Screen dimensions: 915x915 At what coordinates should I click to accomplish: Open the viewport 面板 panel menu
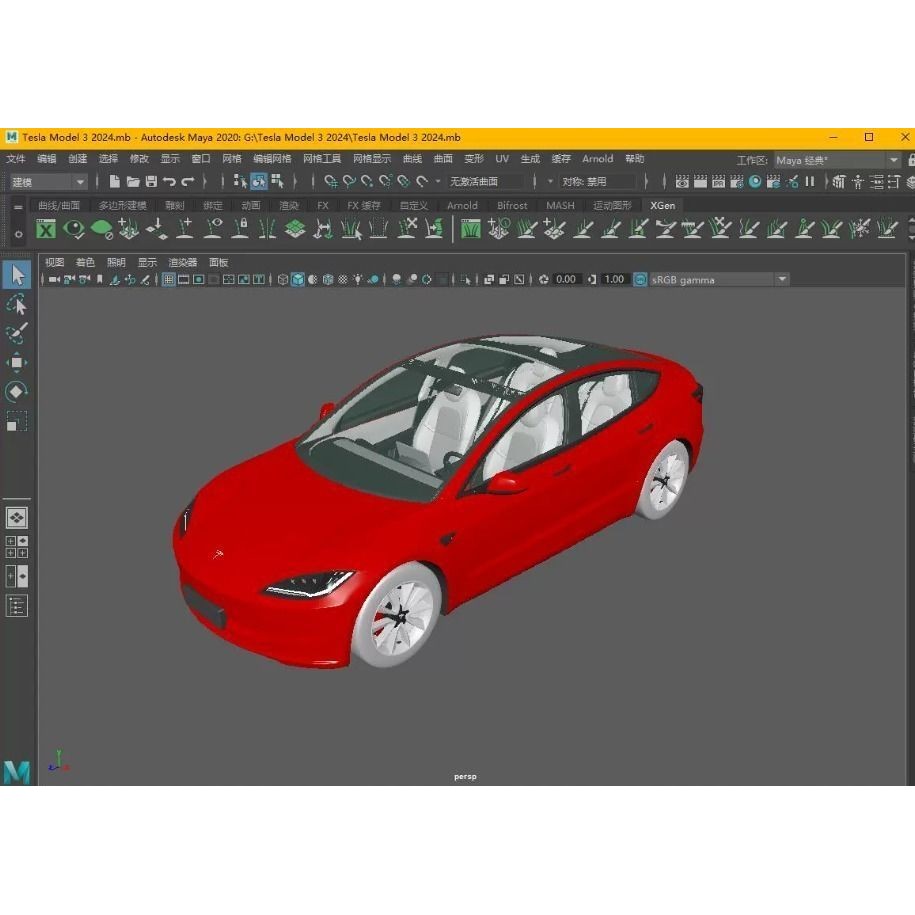point(218,262)
